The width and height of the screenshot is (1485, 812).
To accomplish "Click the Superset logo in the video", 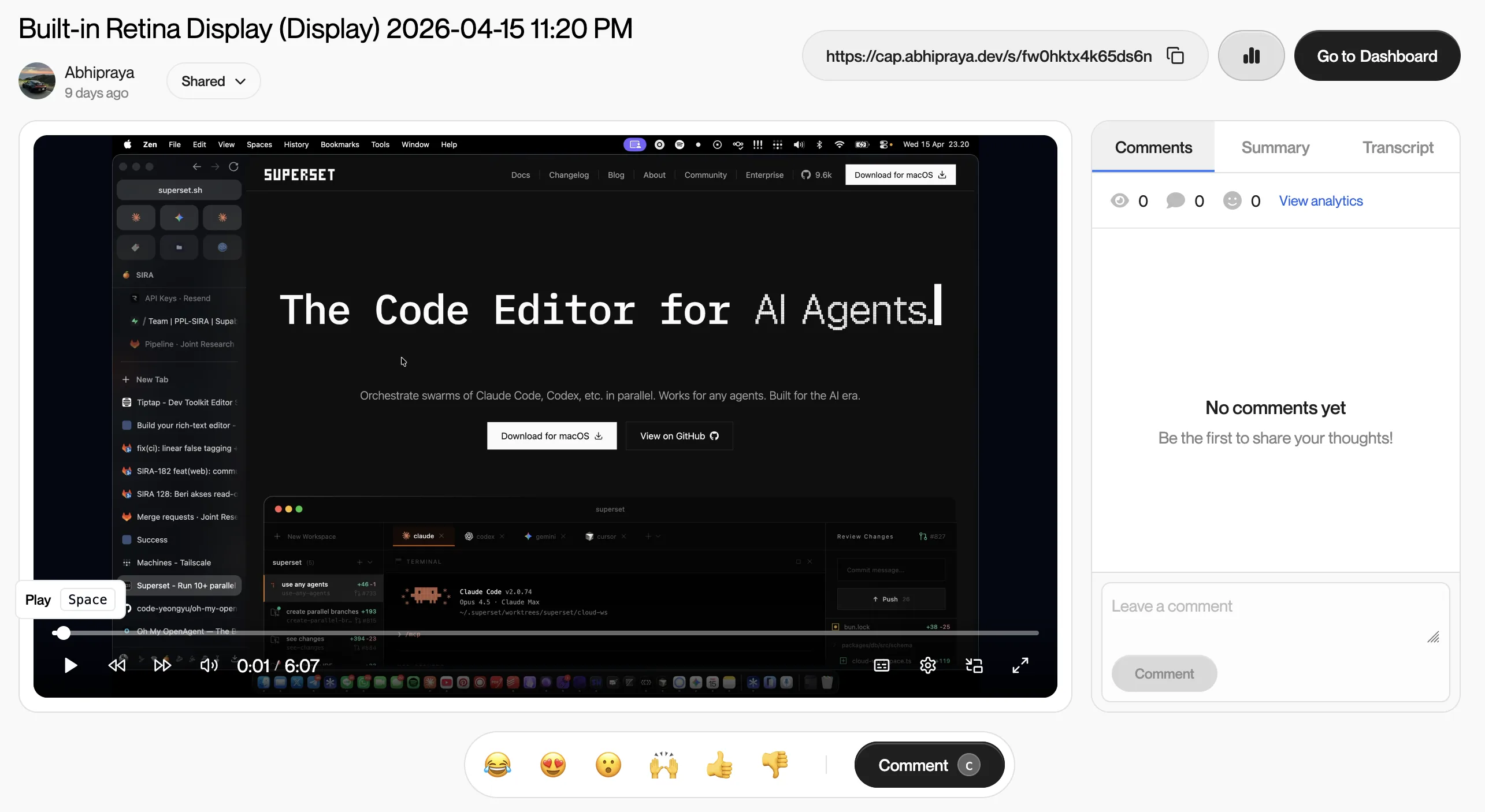I will click(x=299, y=175).
